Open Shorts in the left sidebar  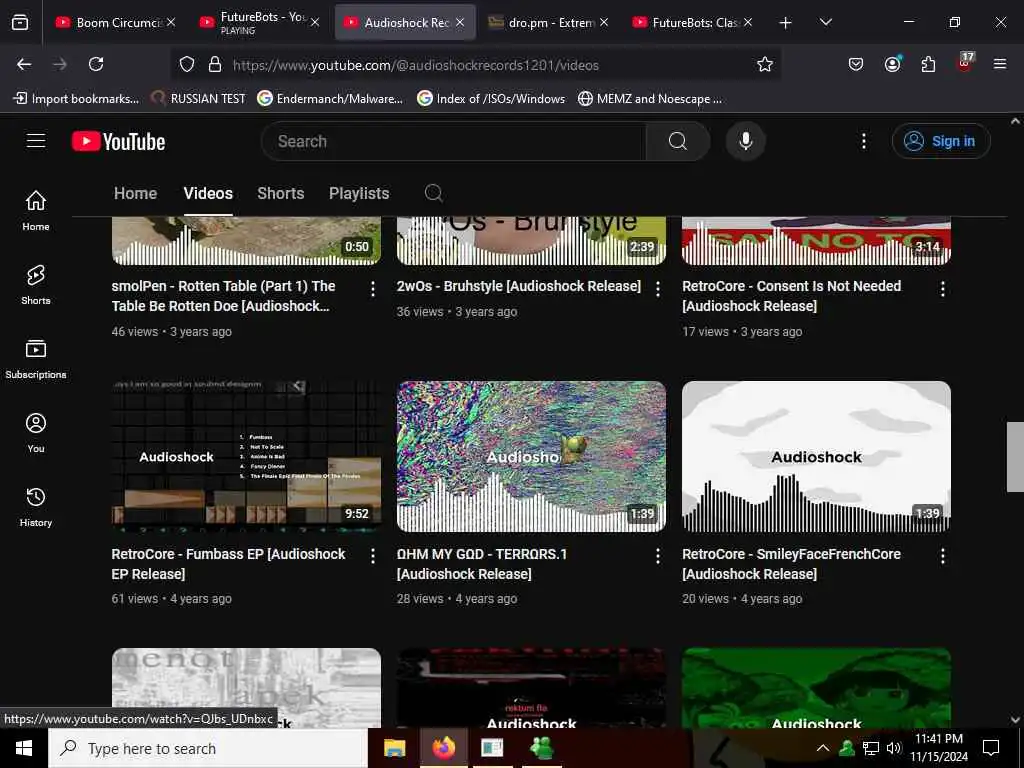[x=36, y=285]
